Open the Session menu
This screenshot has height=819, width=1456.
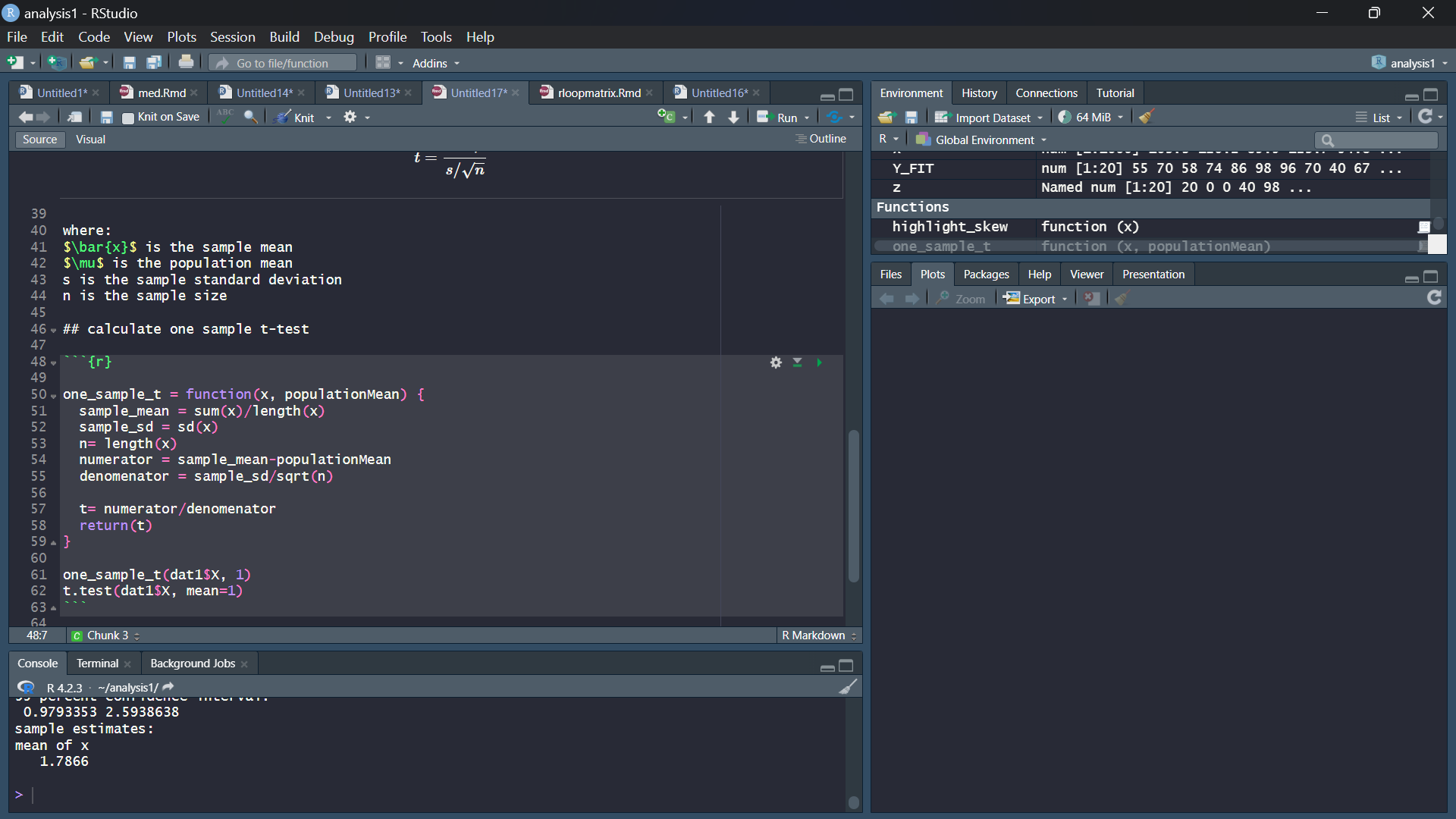[232, 36]
